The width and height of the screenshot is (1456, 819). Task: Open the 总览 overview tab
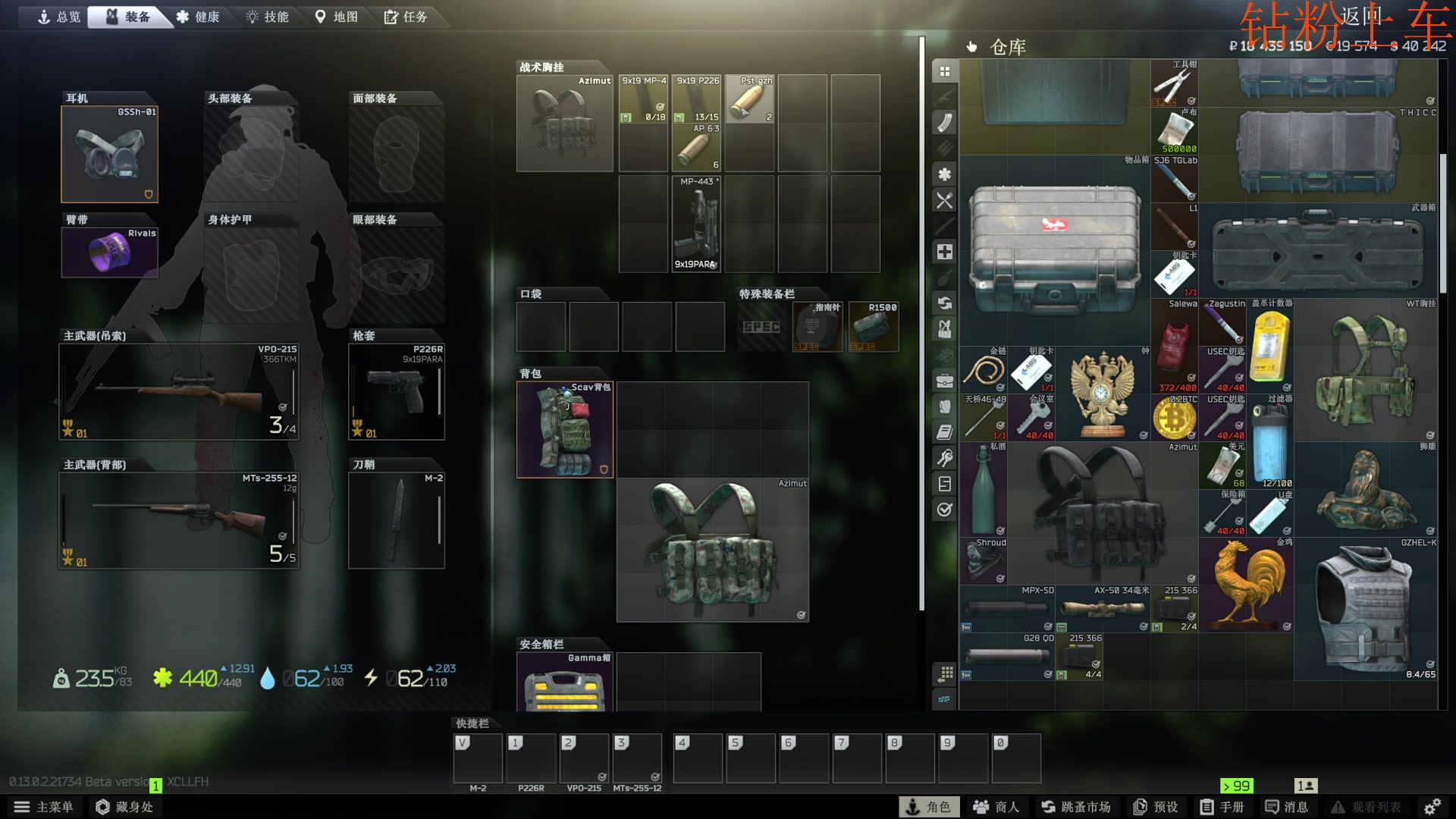pyautogui.click(x=58, y=17)
